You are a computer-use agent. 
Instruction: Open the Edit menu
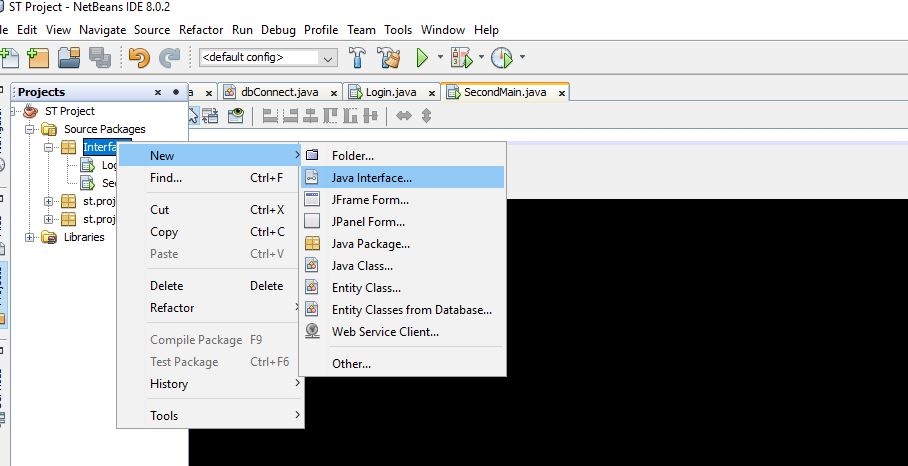(27, 30)
